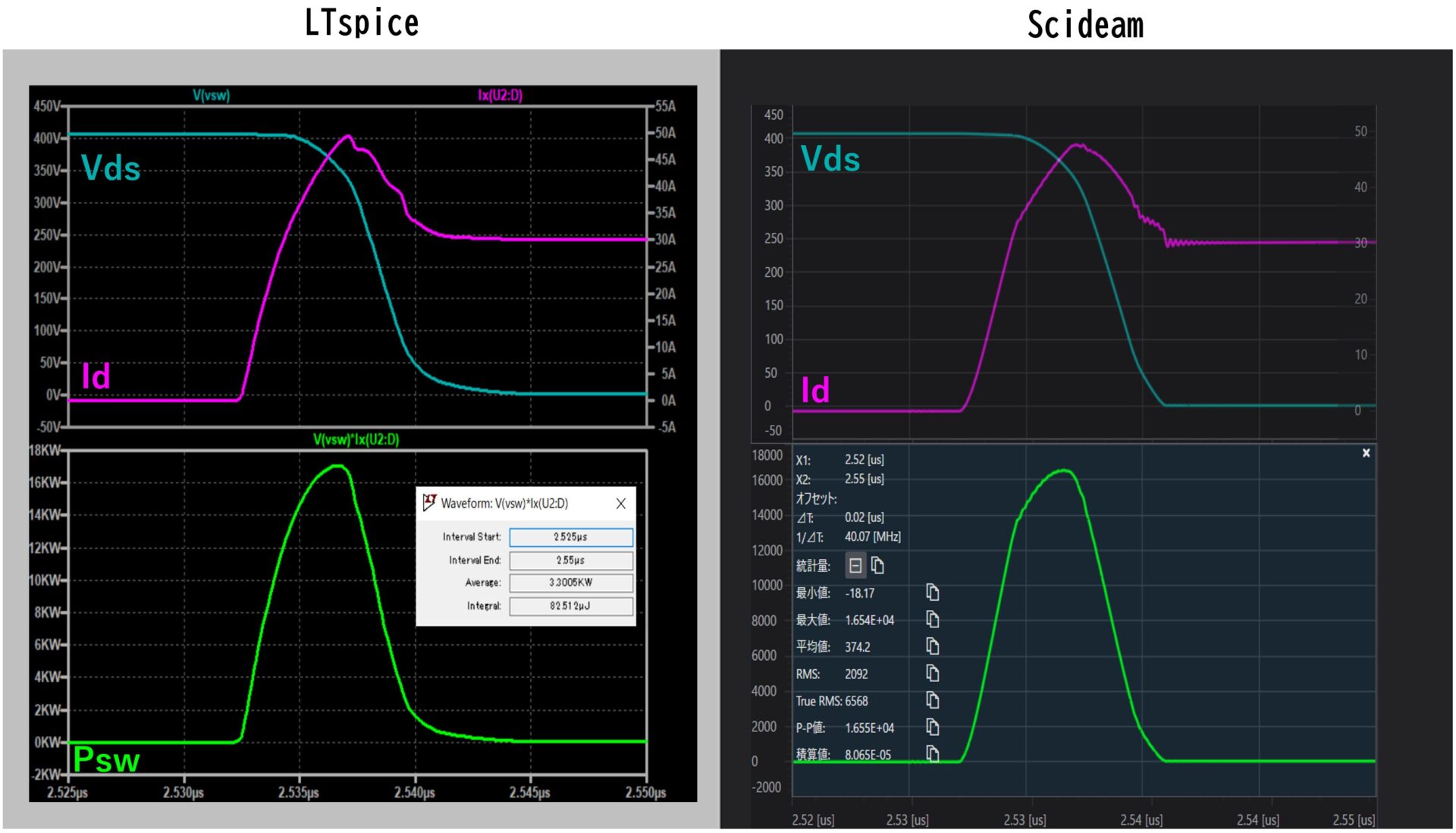Image resolution: width=1456 pixels, height=833 pixels.
Task: Close the Scideam cursor statistics panel
Action: point(1366,453)
